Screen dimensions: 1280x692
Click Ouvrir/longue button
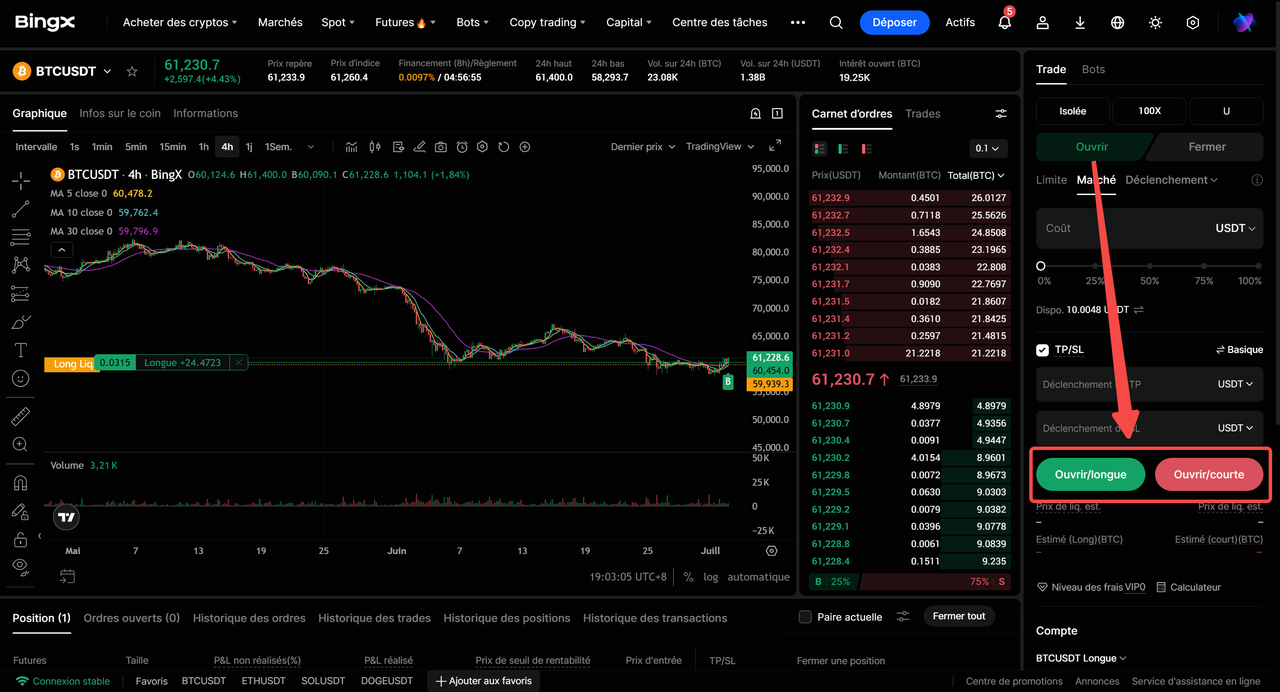click(x=1090, y=474)
